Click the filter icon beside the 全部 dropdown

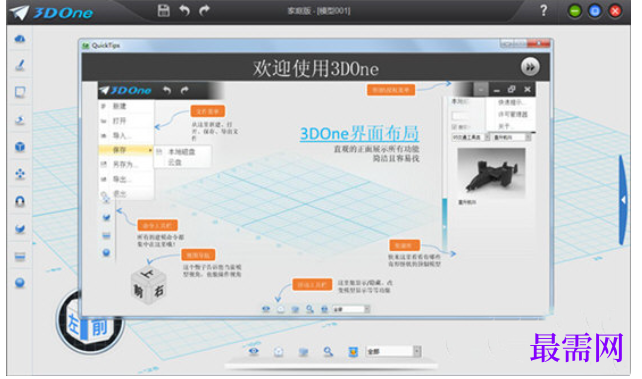tap(353, 352)
